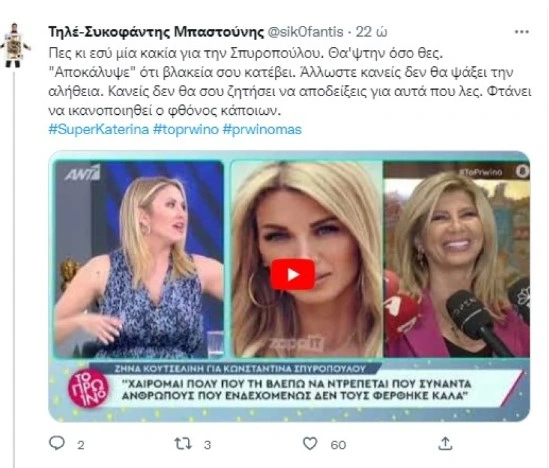The image size is (549, 468).
Task: Open the Τηλέ-Συκοφάντης Μπαστούνης display name
Action: point(156,32)
